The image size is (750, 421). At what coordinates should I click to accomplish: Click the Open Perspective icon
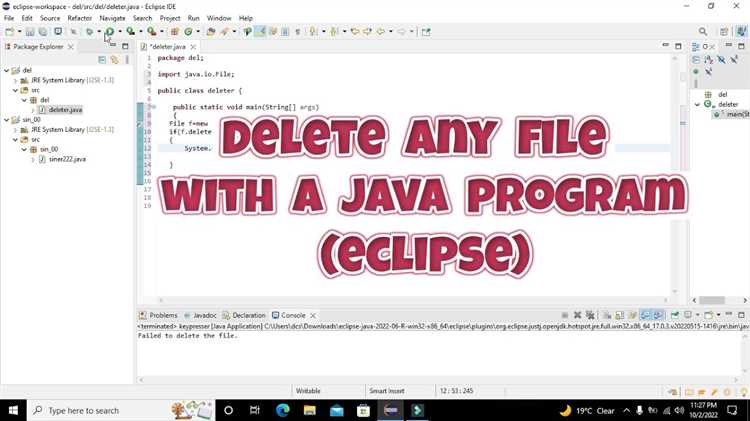724,32
